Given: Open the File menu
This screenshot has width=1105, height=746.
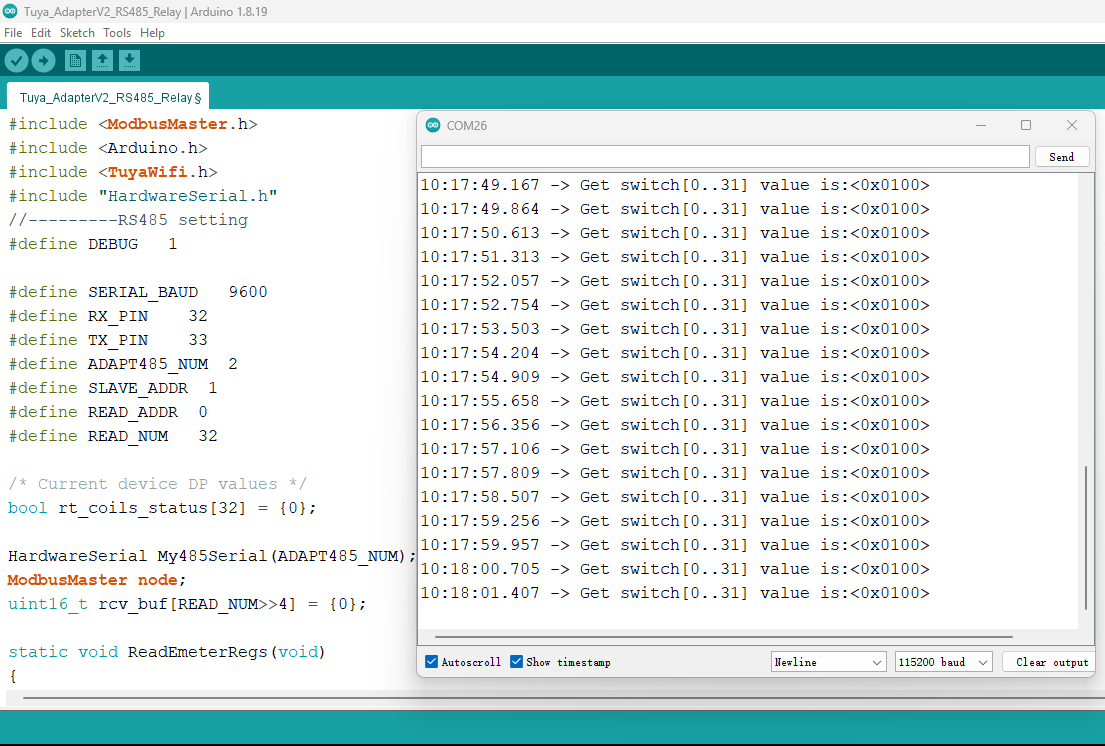Looking at the screenshot, I should (13, 33).
